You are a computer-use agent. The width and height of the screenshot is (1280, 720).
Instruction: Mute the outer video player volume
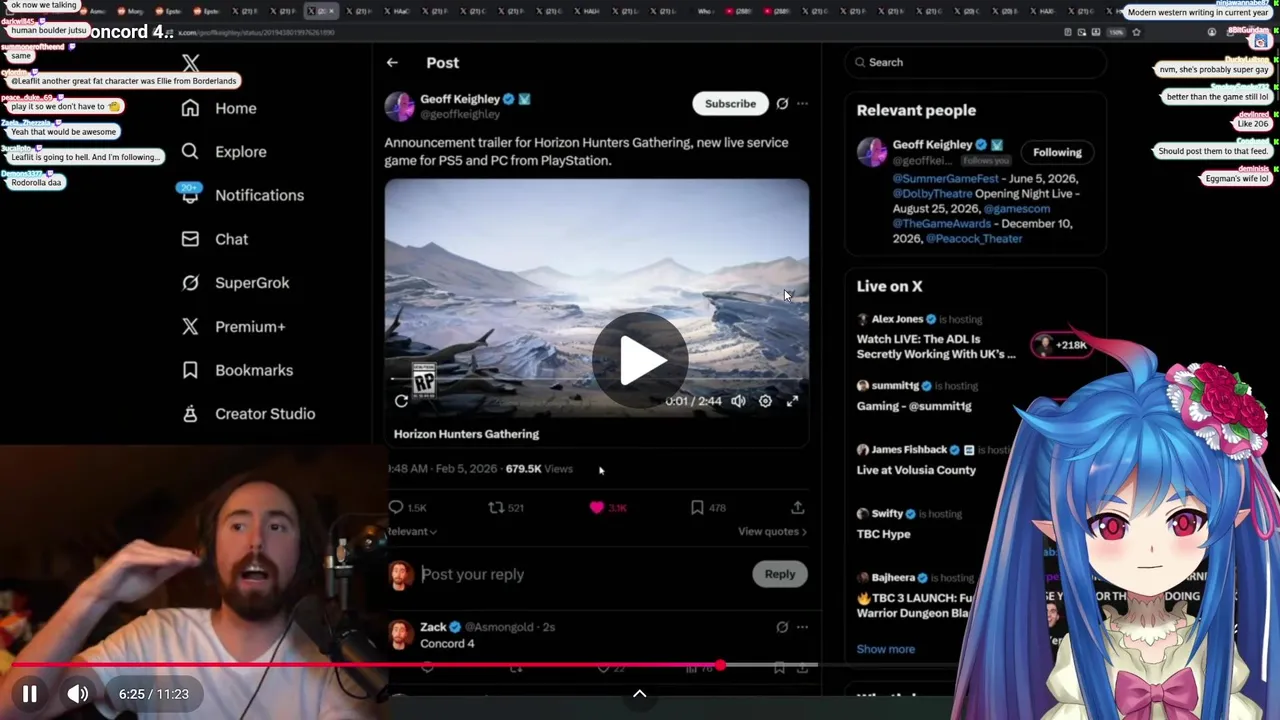(x=78, y=694)
